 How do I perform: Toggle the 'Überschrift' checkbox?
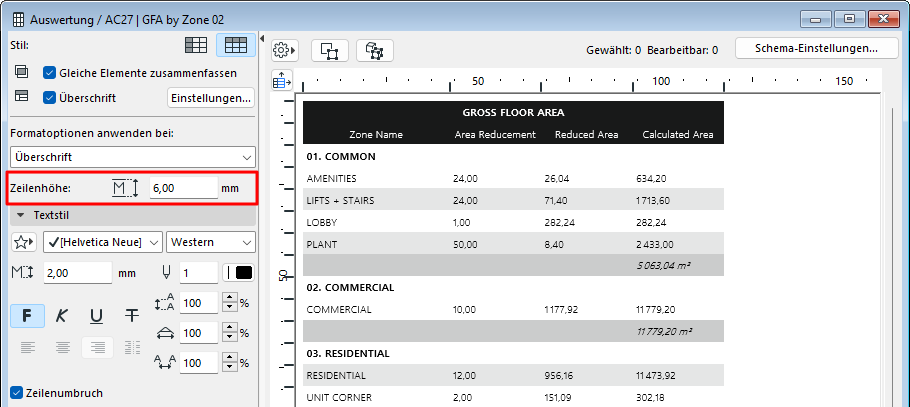coord(50,97)
